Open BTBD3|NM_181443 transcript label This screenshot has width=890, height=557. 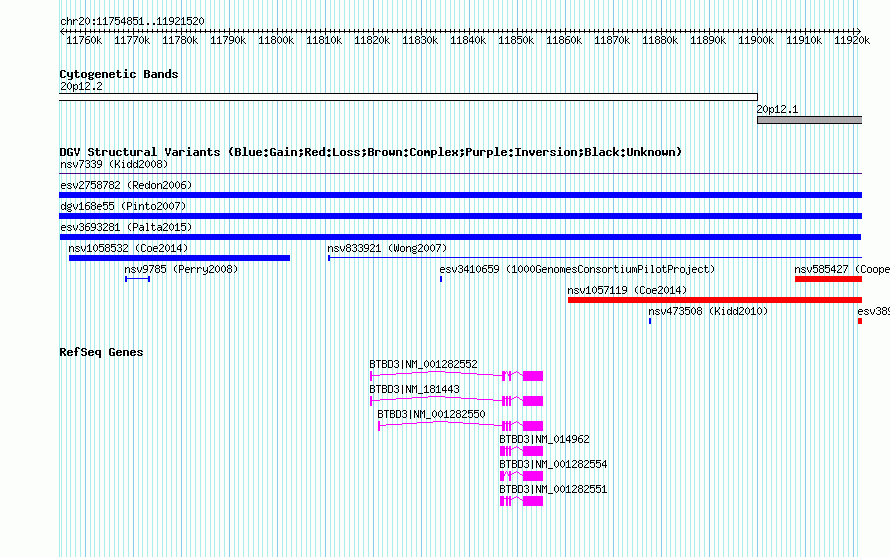pyautogui.click(x=414, y=389)
